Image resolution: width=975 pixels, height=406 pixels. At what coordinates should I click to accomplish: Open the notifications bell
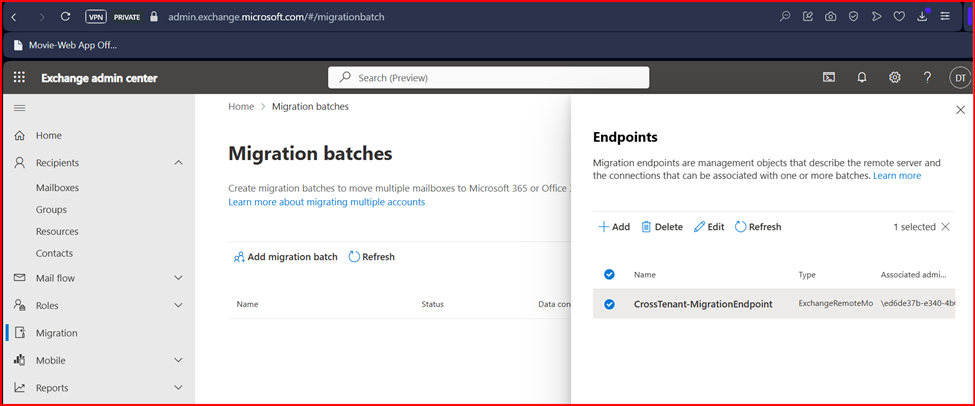[862, 78]
